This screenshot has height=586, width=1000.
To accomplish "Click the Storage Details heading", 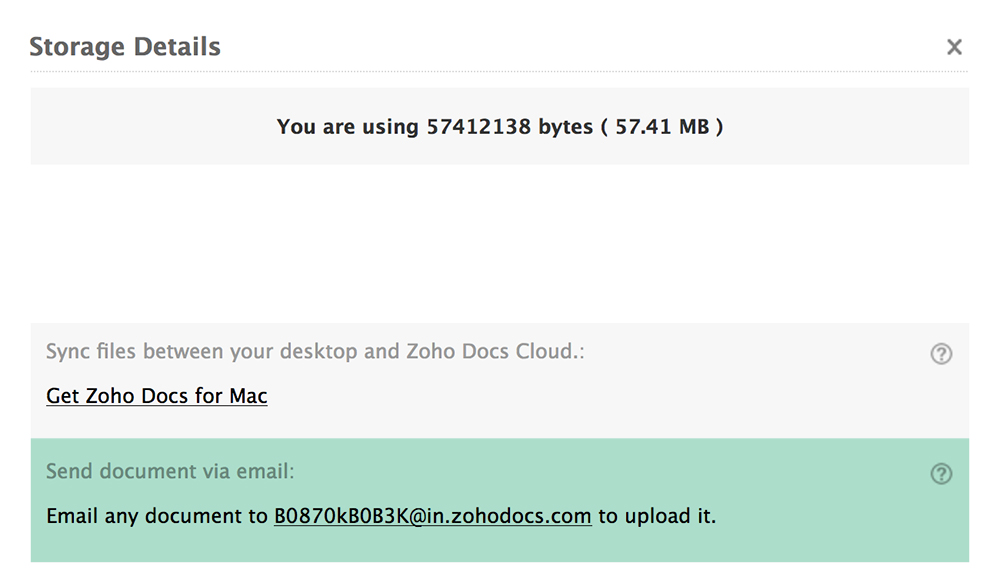I will click(x=125, y=47).
